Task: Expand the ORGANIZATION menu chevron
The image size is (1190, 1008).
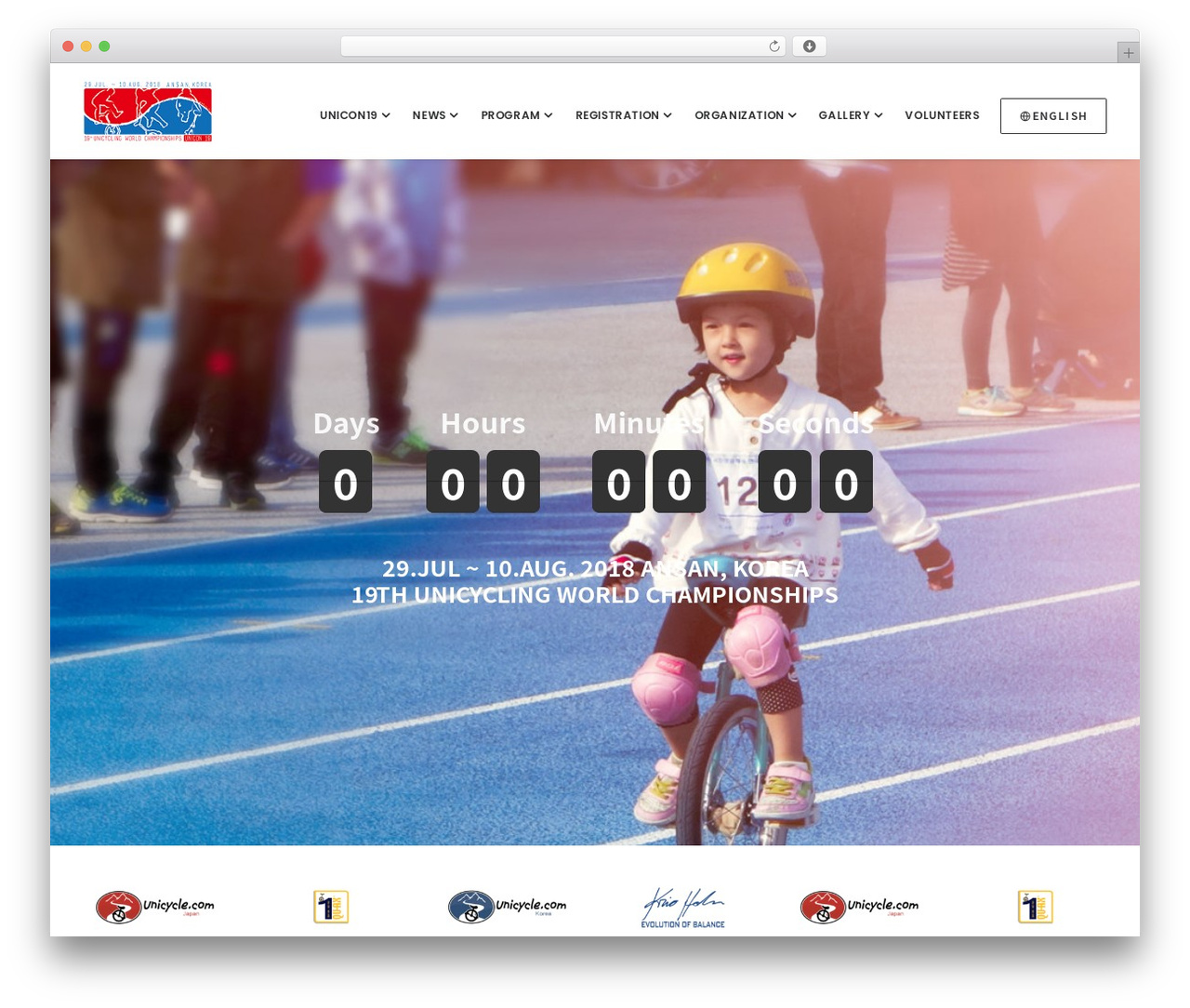Action: [792, 115]
